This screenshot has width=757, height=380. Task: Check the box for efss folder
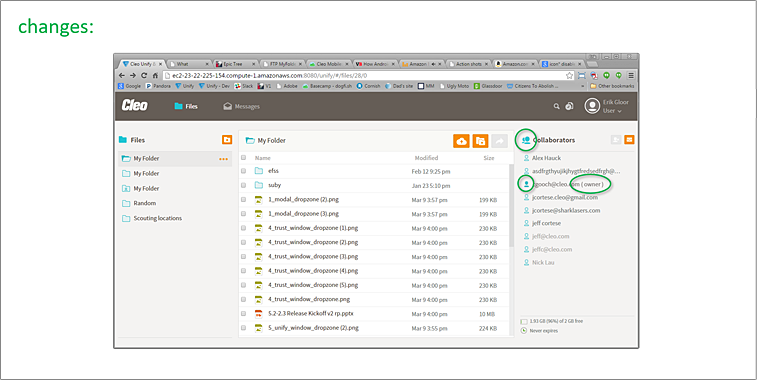tap(243, 171)
